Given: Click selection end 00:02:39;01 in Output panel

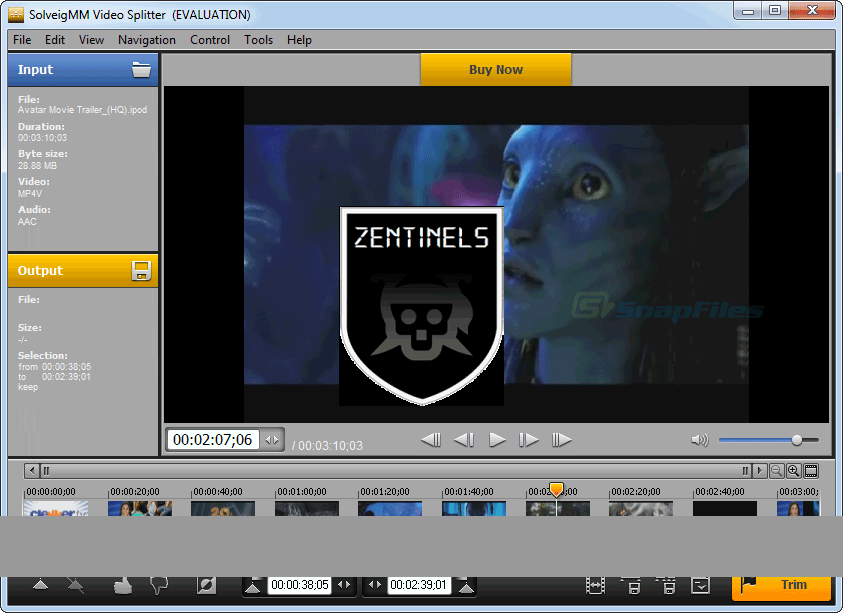Looking at the screenshot, I should coord(66,377).
